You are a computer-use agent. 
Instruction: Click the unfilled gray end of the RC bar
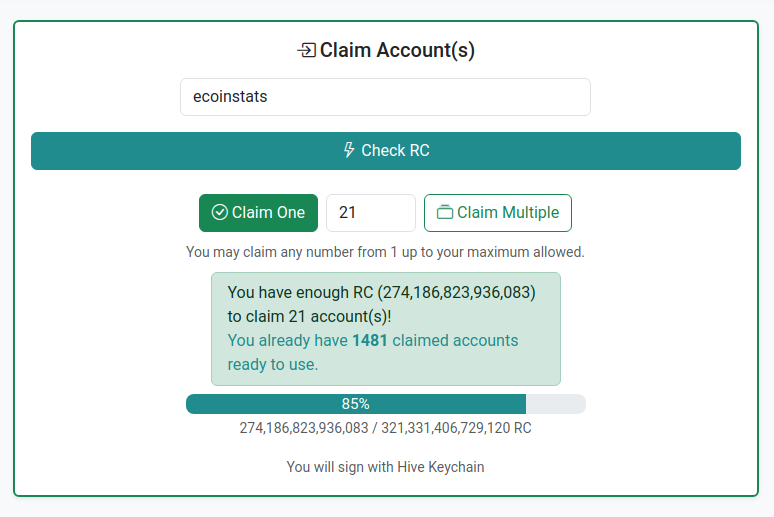[556, 404]
